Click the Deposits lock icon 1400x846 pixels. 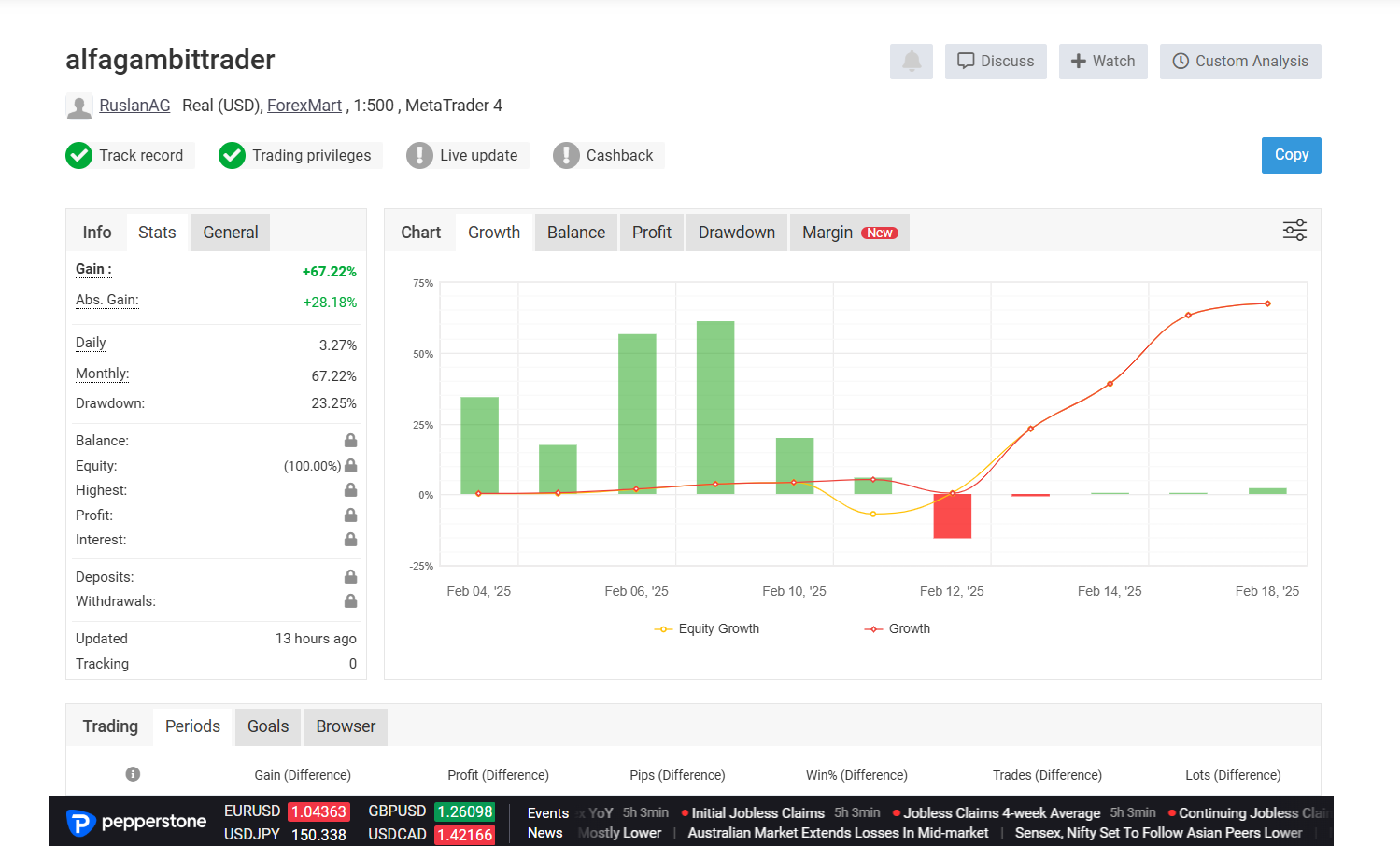(x=350, y=576)
